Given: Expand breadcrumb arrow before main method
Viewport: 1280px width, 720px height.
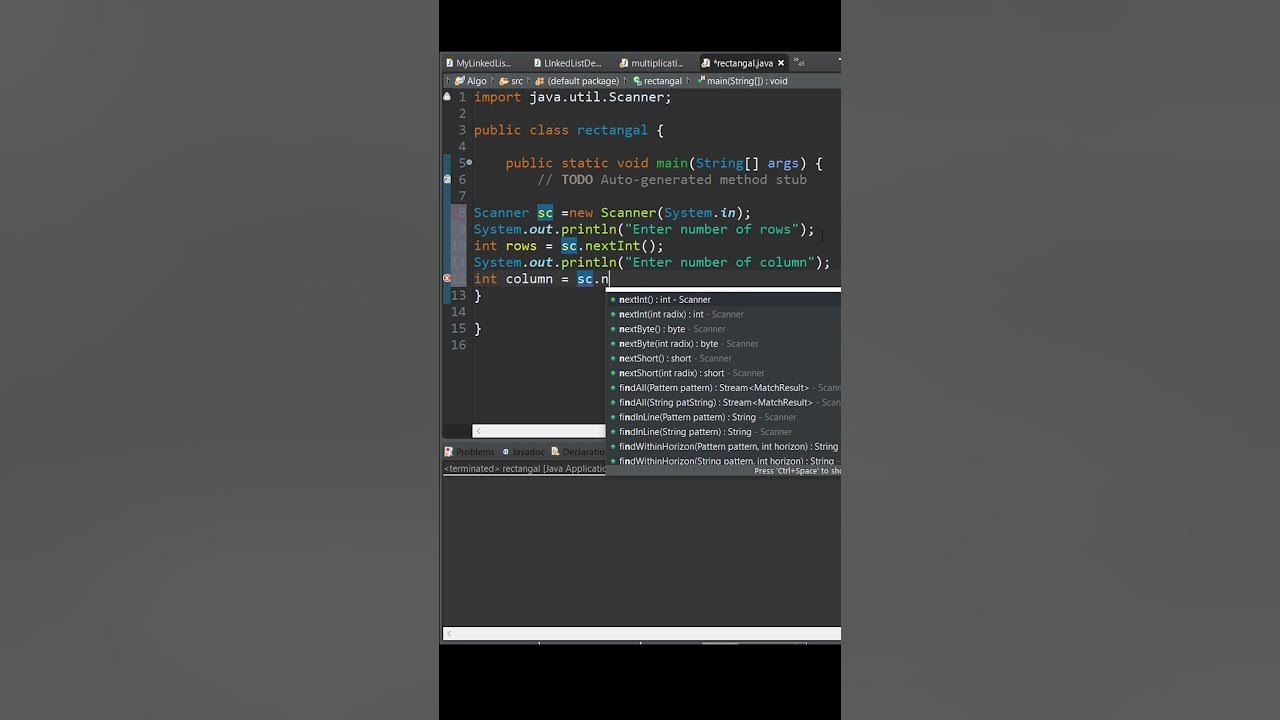Looking at the screenshot, I should [690, 81].
